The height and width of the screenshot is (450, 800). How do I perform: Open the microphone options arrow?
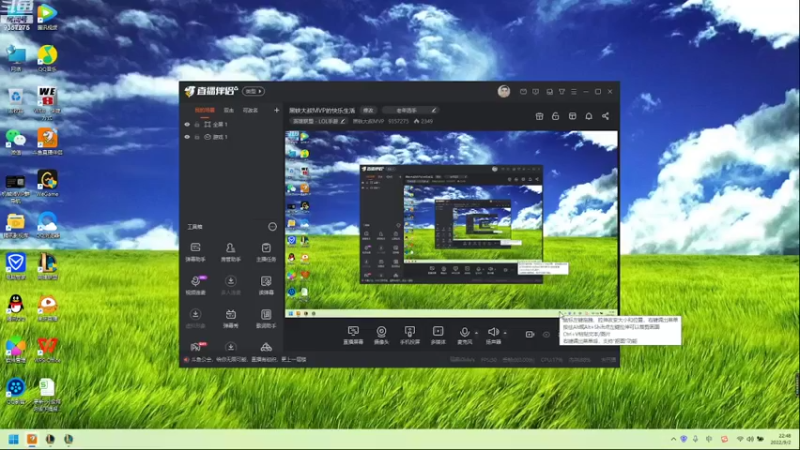[x=477, y=333]
